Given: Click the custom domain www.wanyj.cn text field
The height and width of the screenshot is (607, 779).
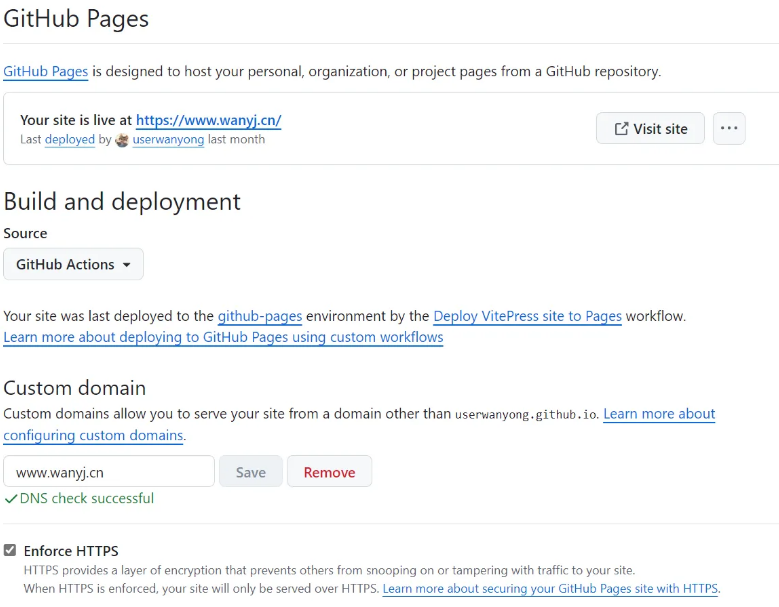Looking at the screenshot, I should [x=109, y=472].
